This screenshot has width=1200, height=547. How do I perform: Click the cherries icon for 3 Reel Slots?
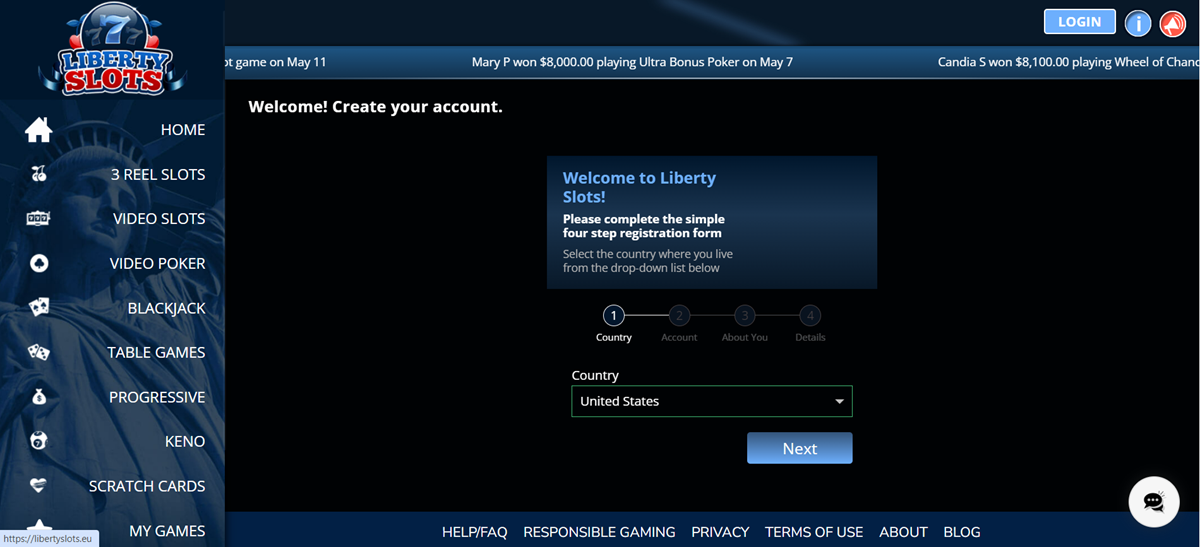(x=38, y=174)
